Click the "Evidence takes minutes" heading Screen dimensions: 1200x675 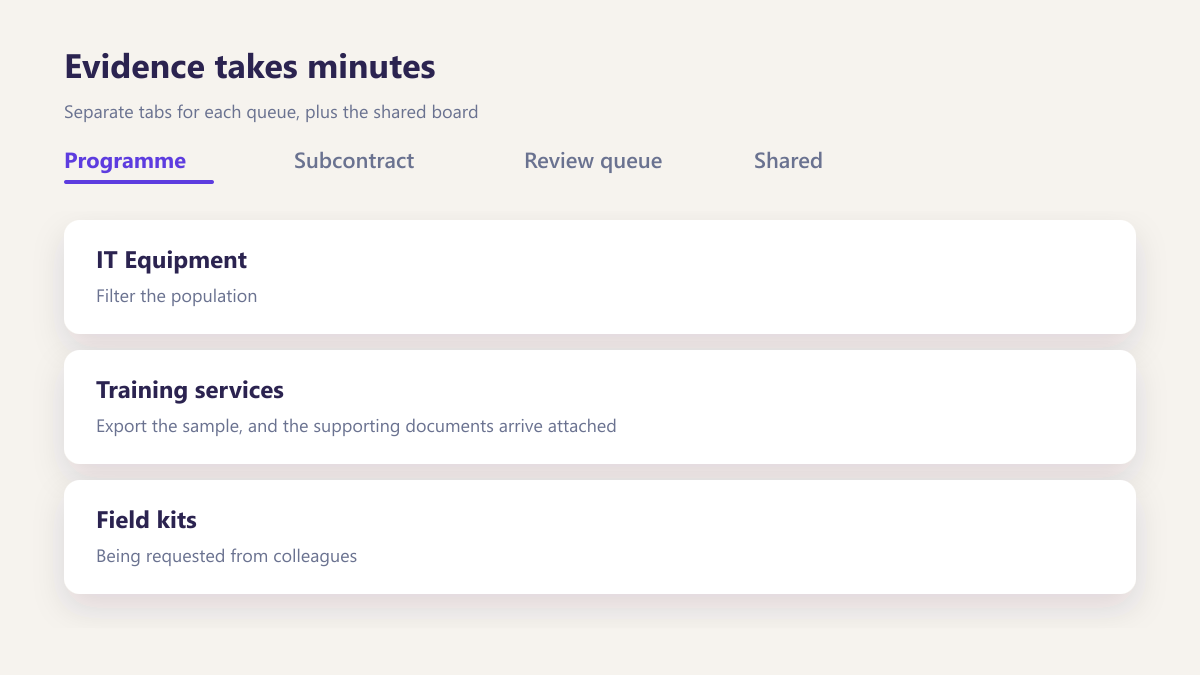pyautogui.click(x=250, y=67)
